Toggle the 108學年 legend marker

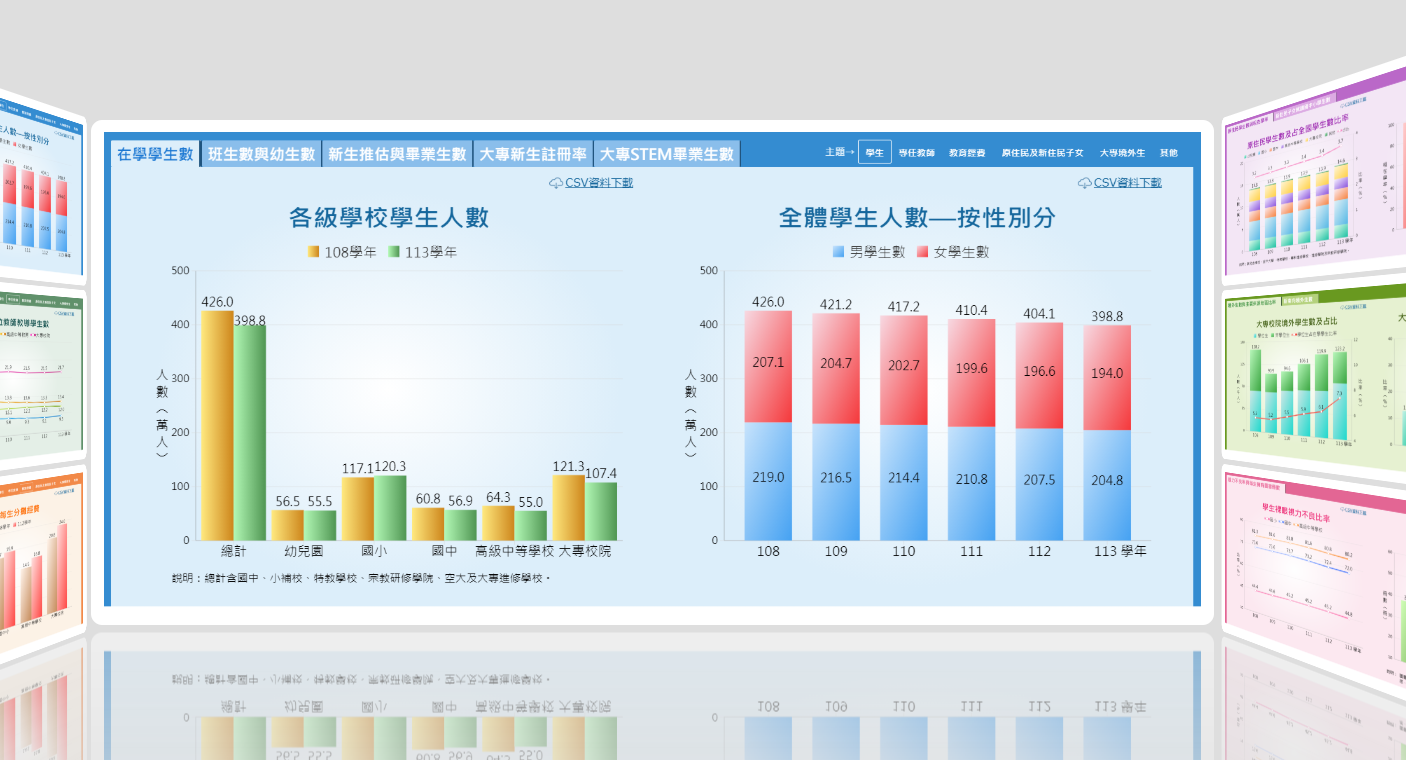(313, 253)
